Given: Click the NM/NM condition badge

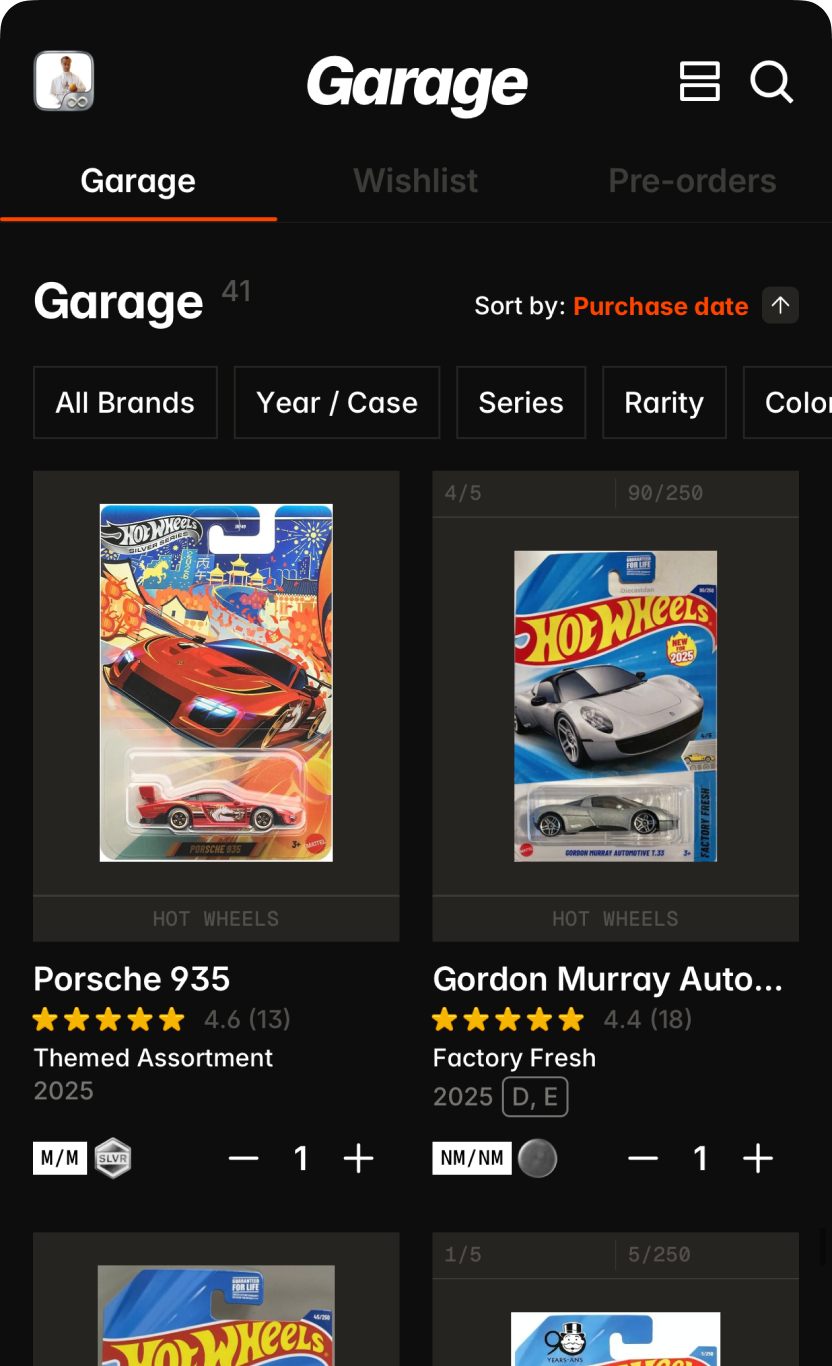Looking at the screenshot, I should point(472,1158).
